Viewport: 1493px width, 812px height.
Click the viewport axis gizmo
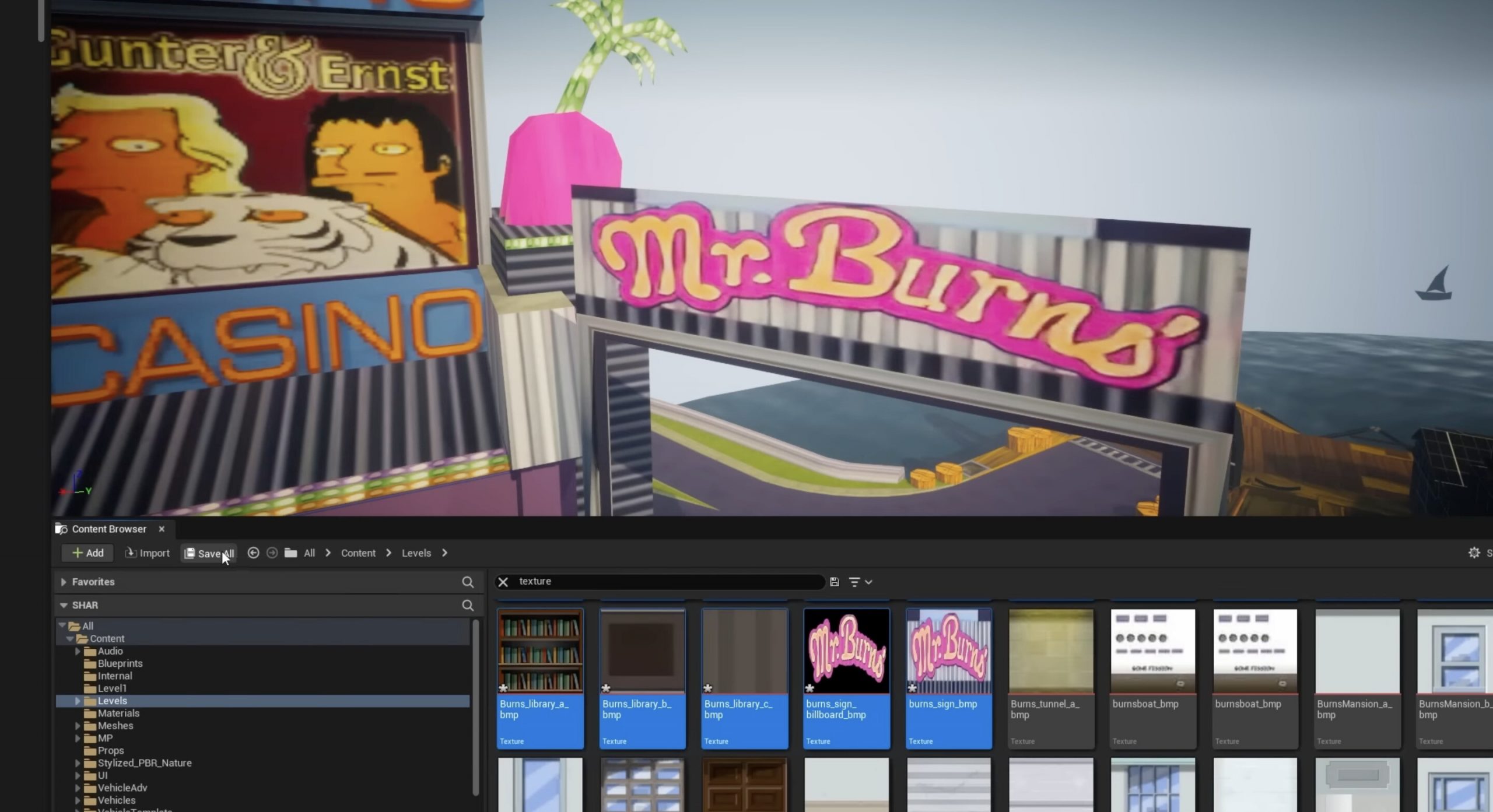pos(76,485)
